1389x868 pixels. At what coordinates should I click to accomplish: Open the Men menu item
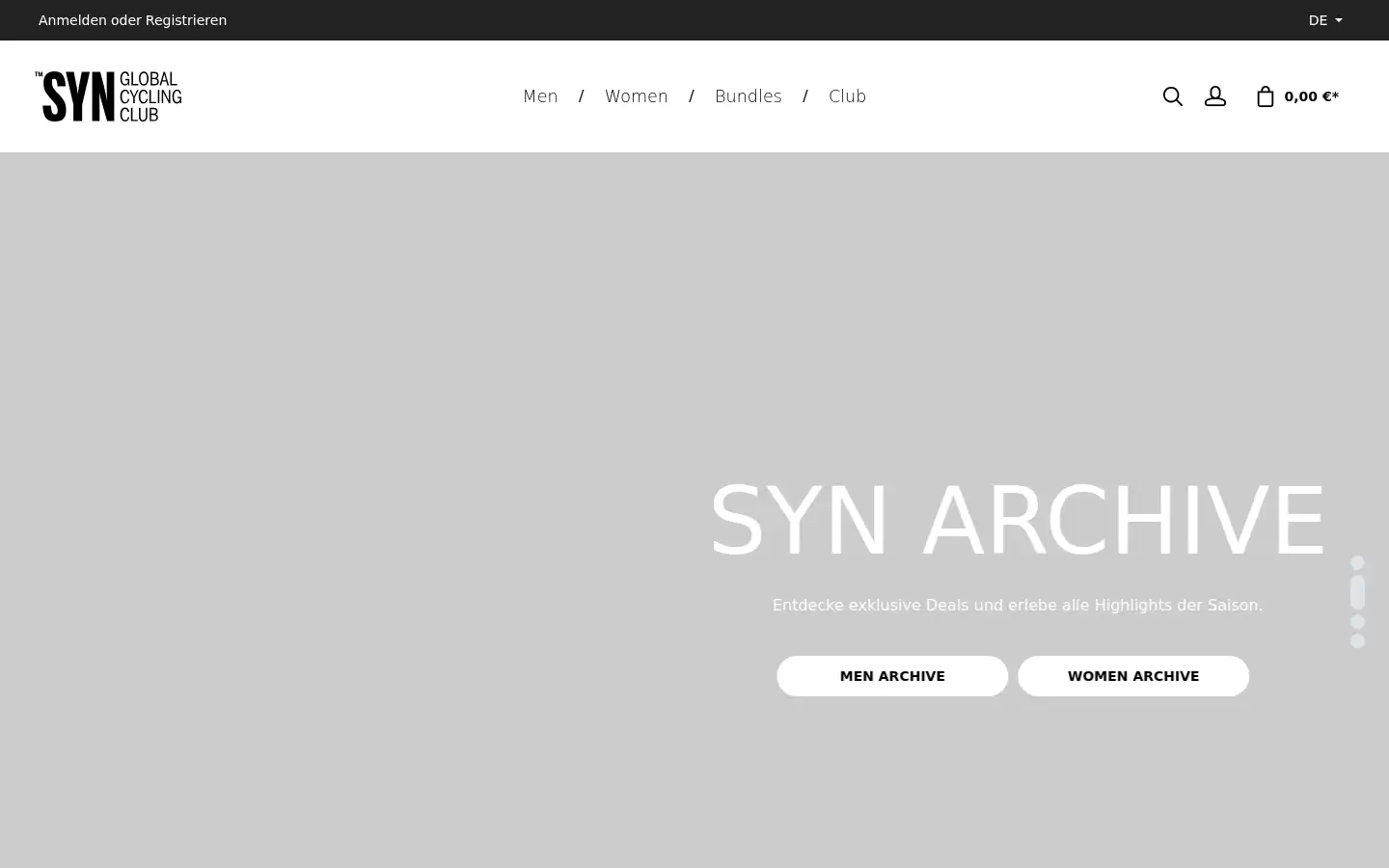[540, 96]
